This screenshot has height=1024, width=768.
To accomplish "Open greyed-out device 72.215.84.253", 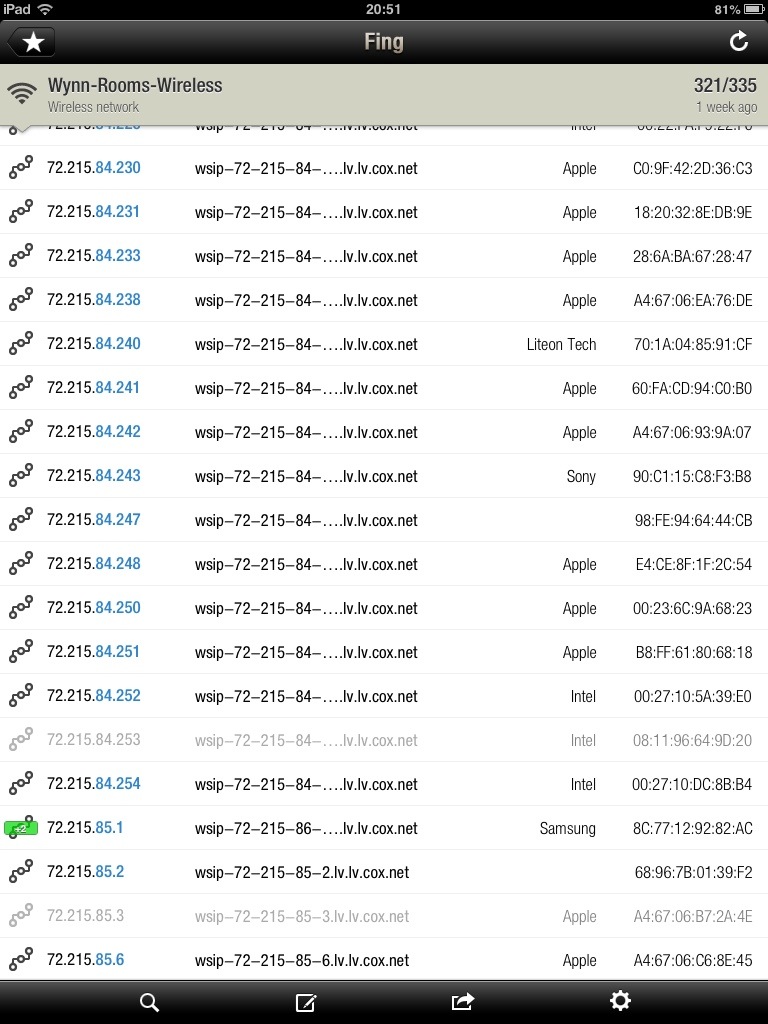I will (x=384, y=740).
